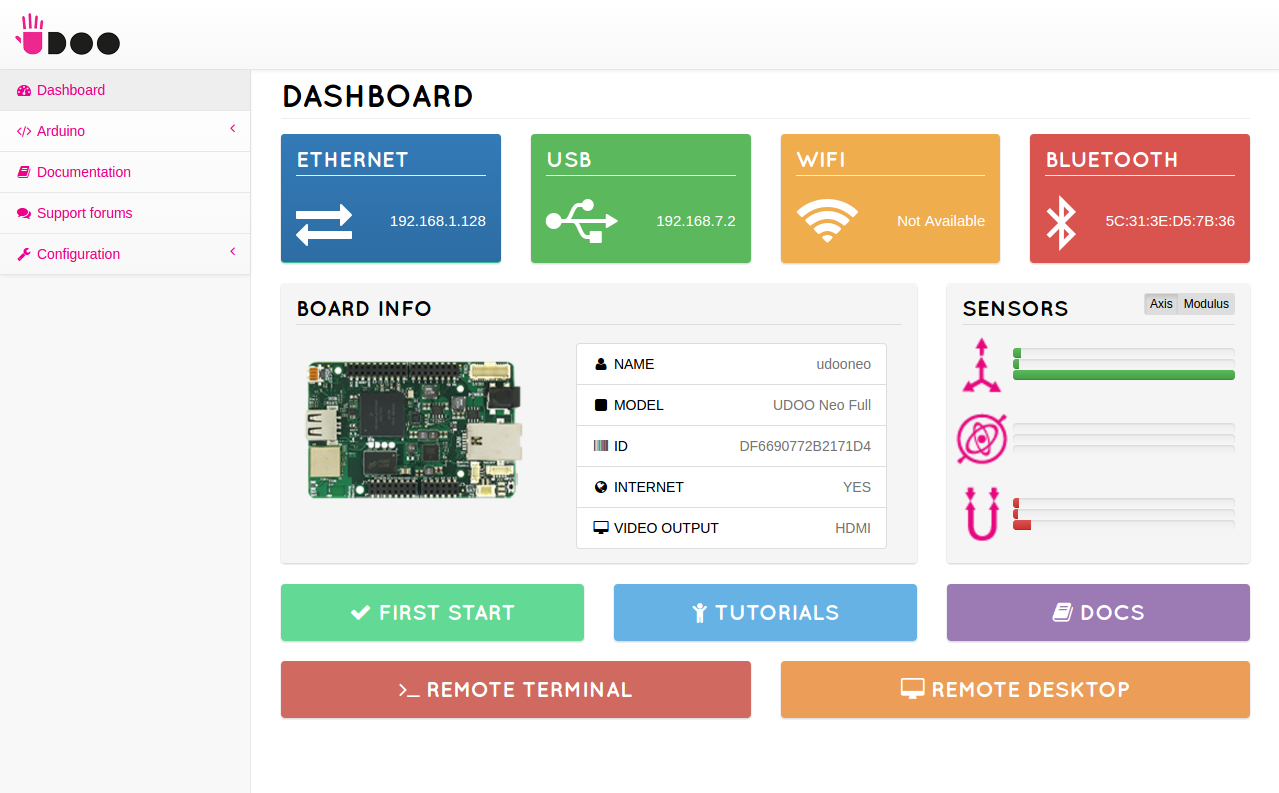Click the FIRST START button

[x=432, y=613]
